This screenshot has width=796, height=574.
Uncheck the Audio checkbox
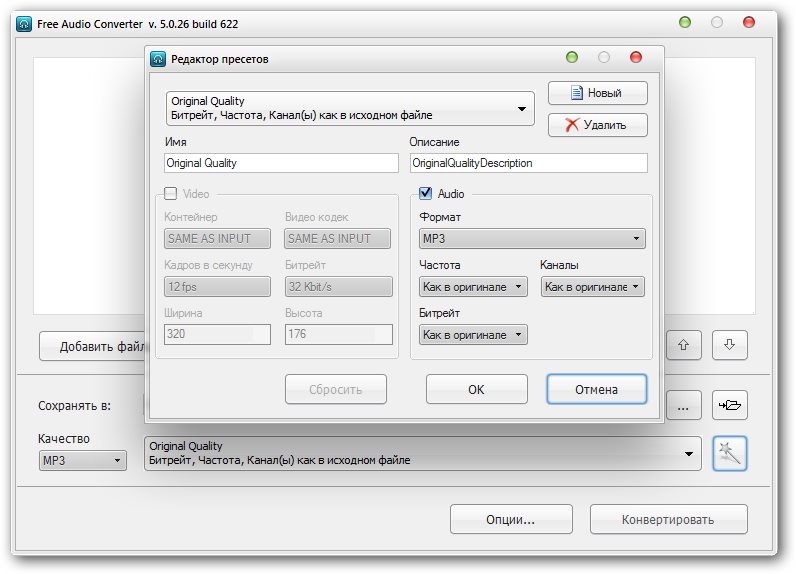tap(425, 194)
